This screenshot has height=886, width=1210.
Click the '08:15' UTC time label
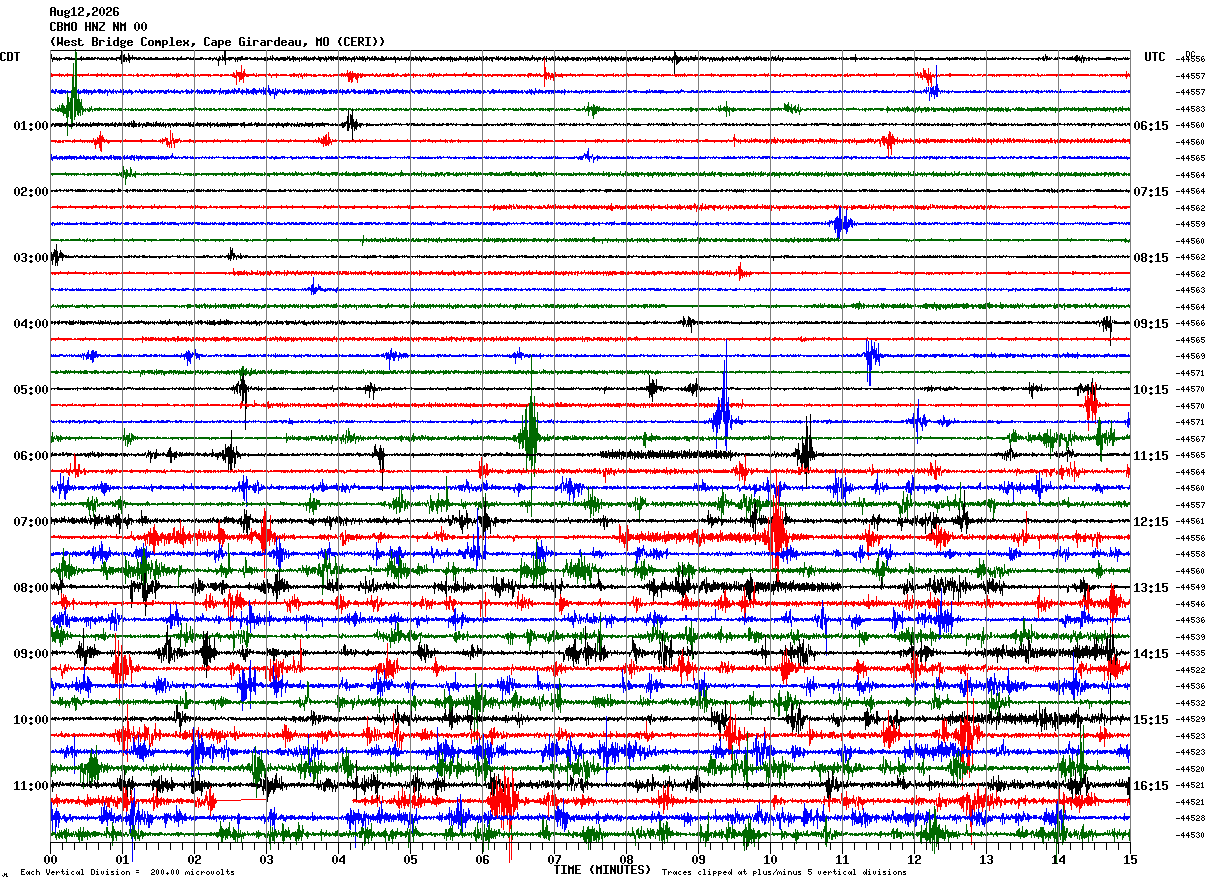click(1151, 258)
